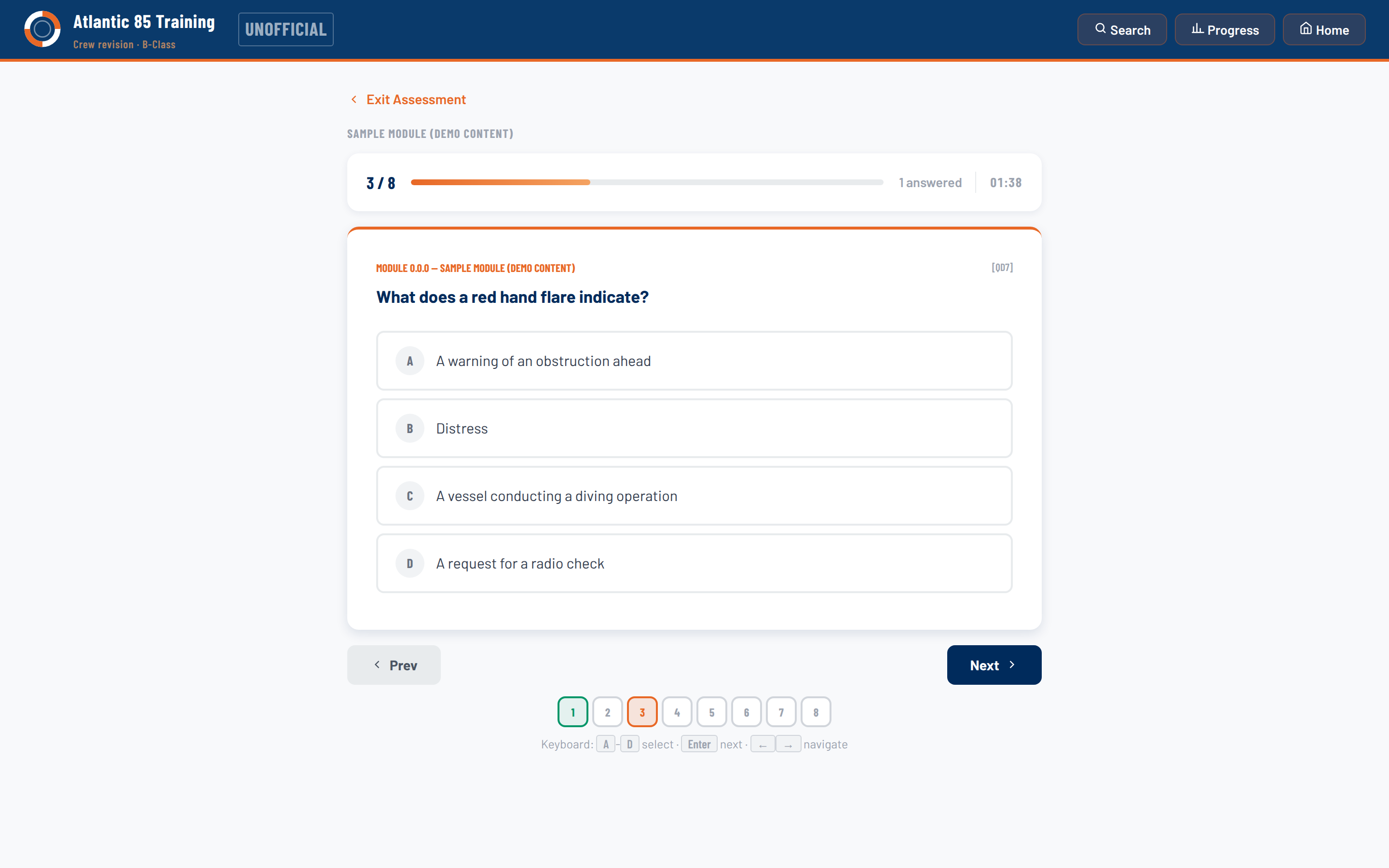Viewport: 1389px width, 868px height.
Task: Jump to question 5
Action: click(712, 712)
